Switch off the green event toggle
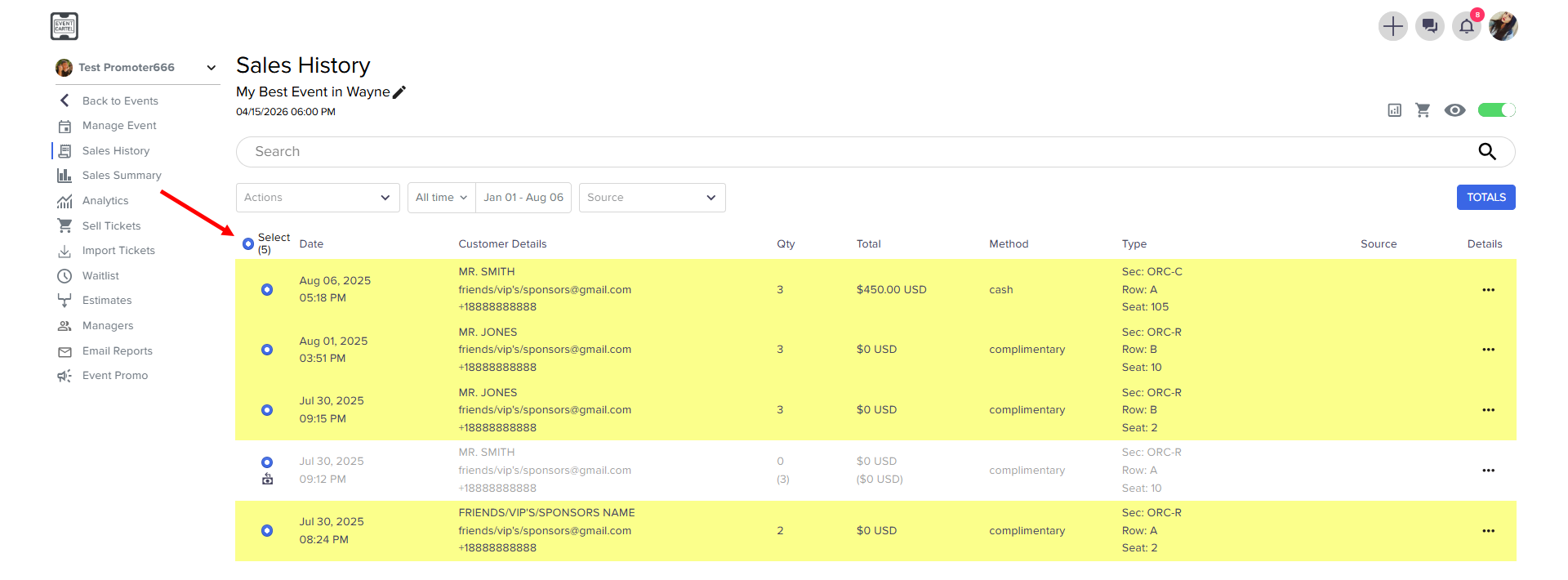 1496,110
